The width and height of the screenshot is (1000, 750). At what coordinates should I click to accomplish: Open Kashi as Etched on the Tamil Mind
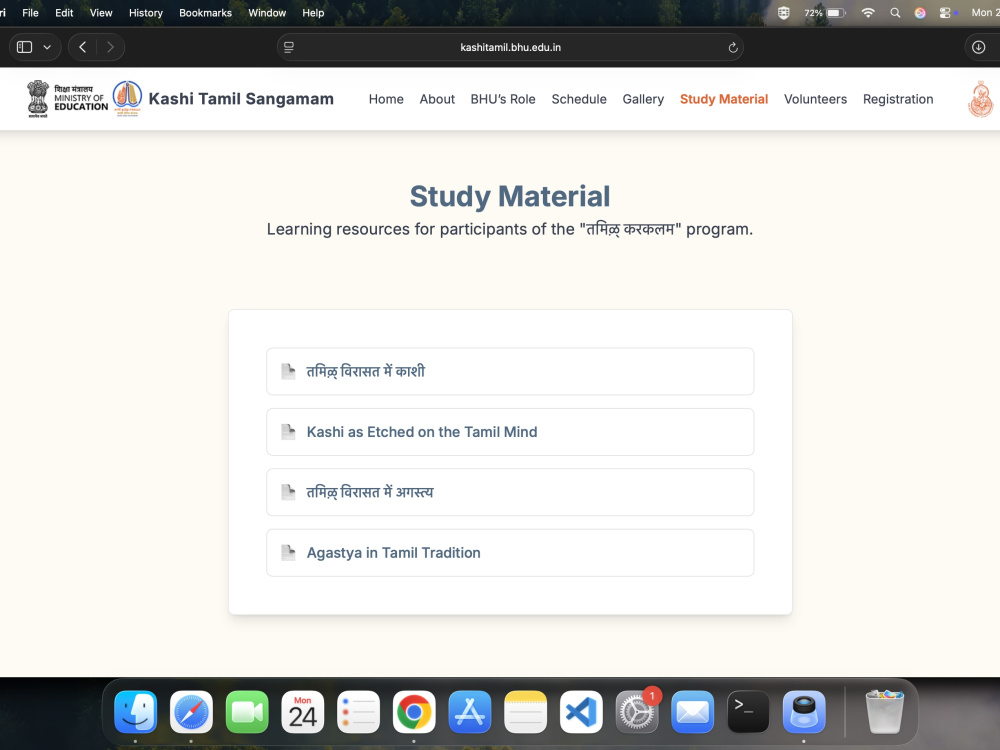point(510,432)
